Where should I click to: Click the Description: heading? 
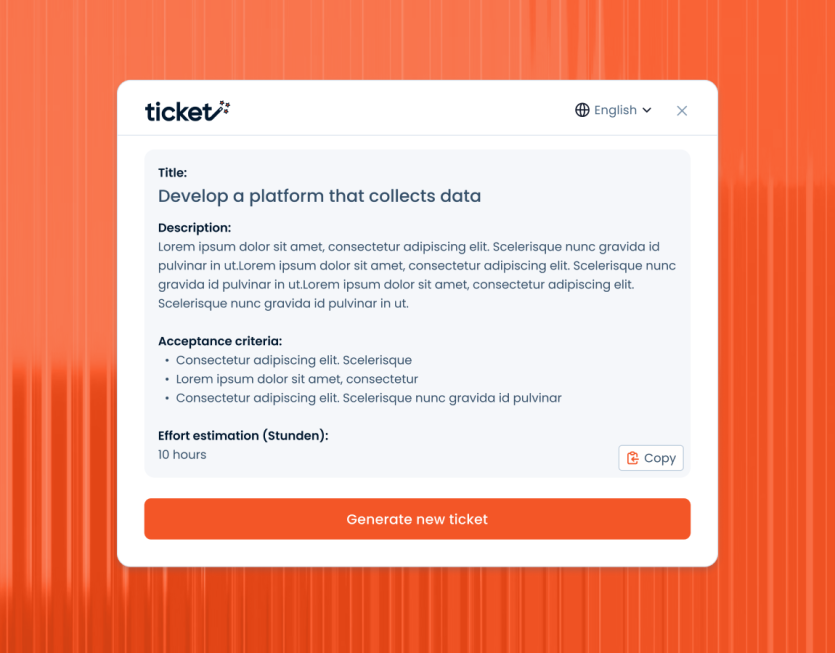pyautogui.click(x=194, y=228)
